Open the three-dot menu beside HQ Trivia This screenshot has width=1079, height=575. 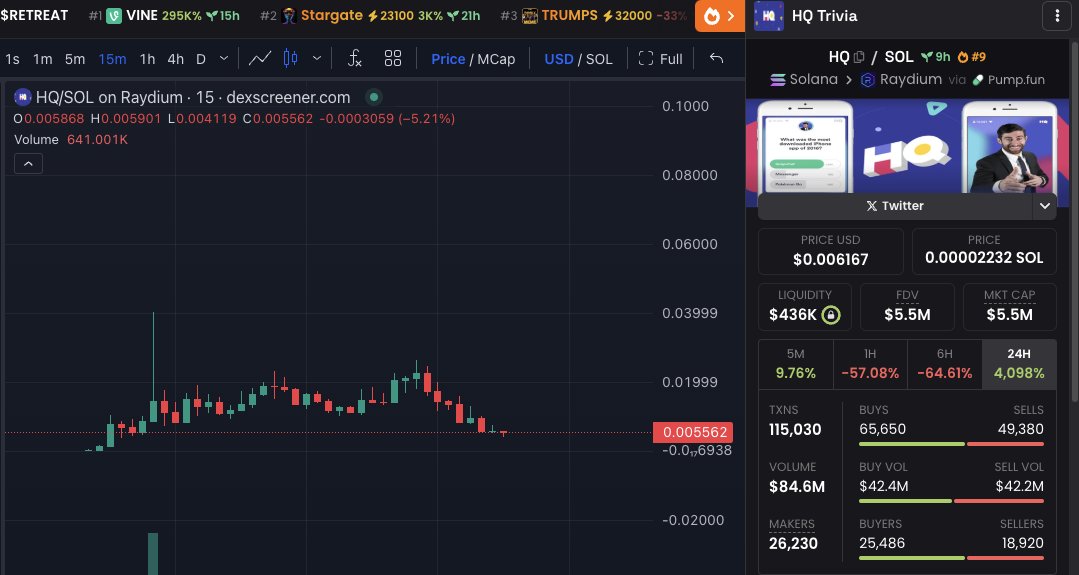pyautogui.click(x=1057, y=16)
